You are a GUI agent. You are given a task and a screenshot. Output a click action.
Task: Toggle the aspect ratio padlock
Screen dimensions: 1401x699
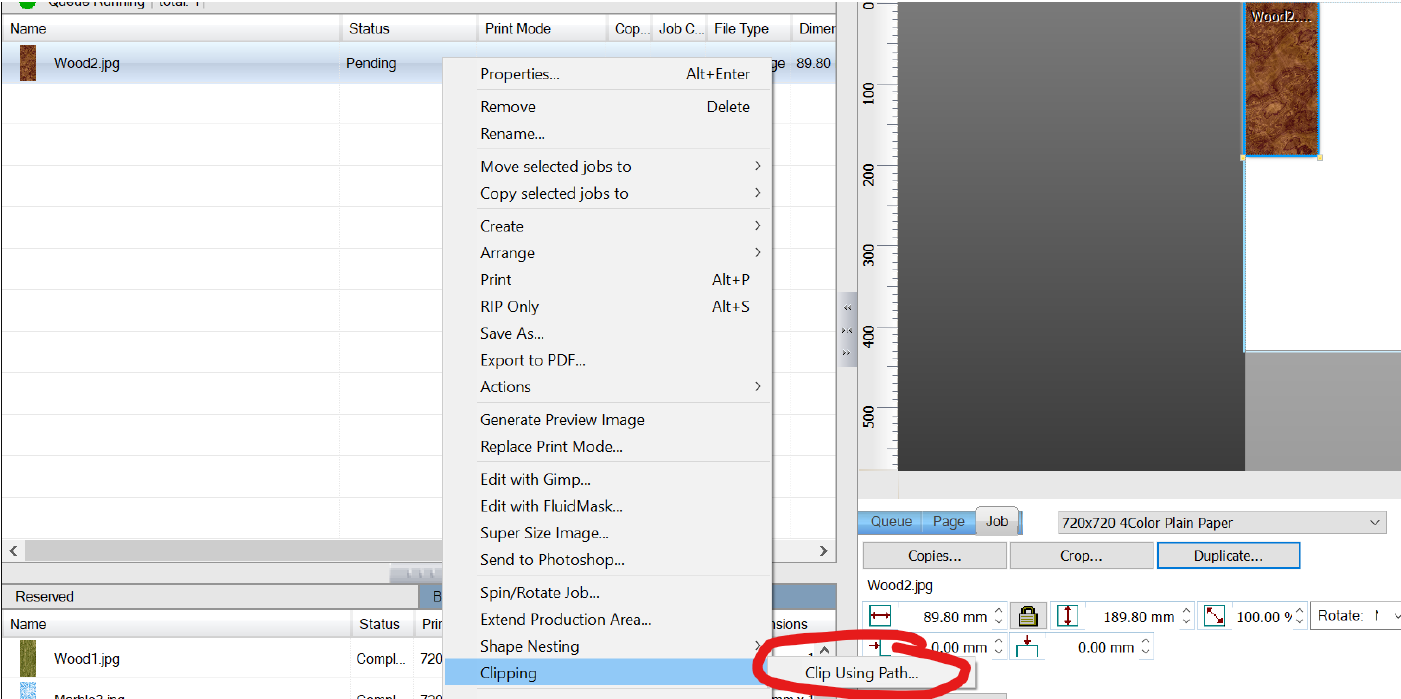pos(1027,616)
